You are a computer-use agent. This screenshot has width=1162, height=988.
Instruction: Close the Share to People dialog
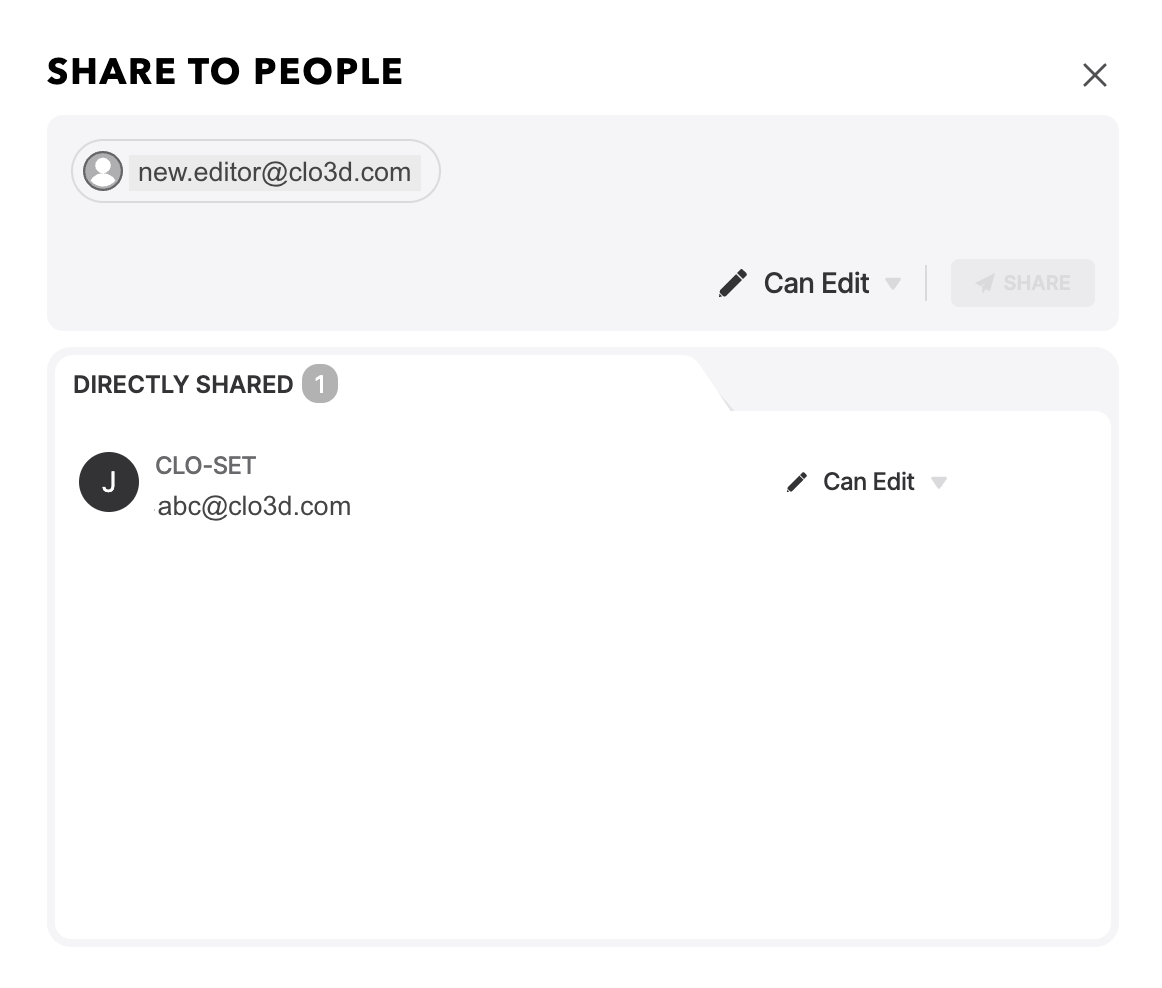click(x=1095, y=75)
